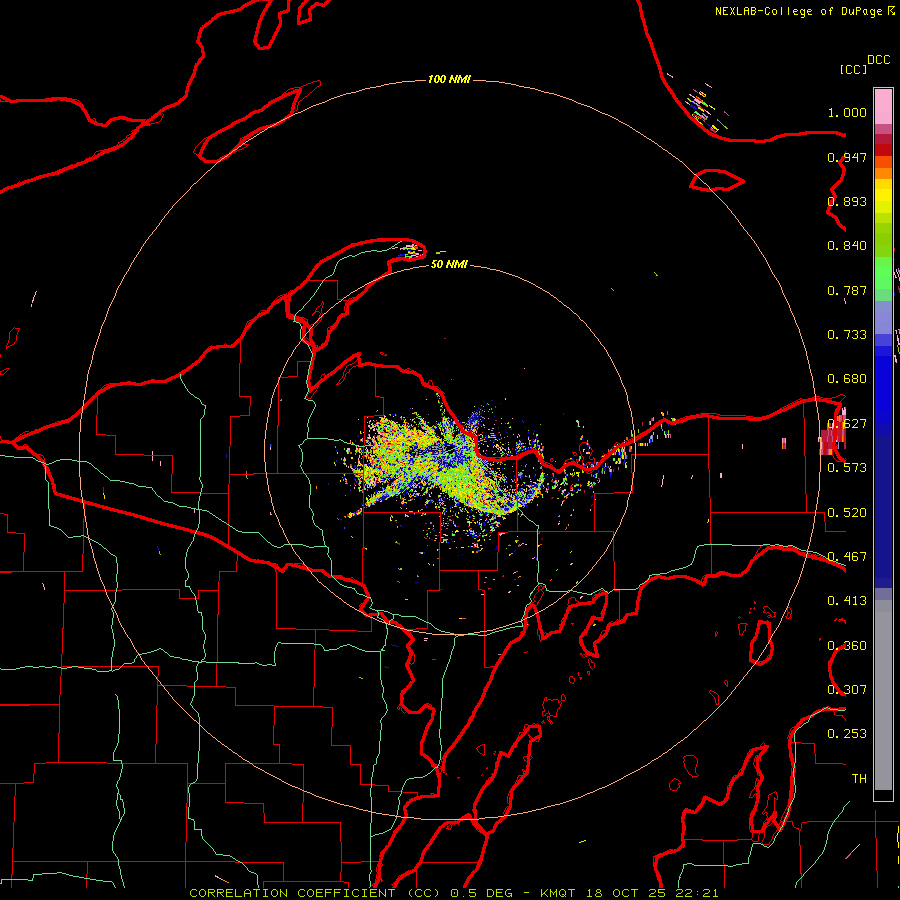This screenshot has height=900, width=900.
Task: Click the 100 NMI range ring label
Action: point(449,79)
